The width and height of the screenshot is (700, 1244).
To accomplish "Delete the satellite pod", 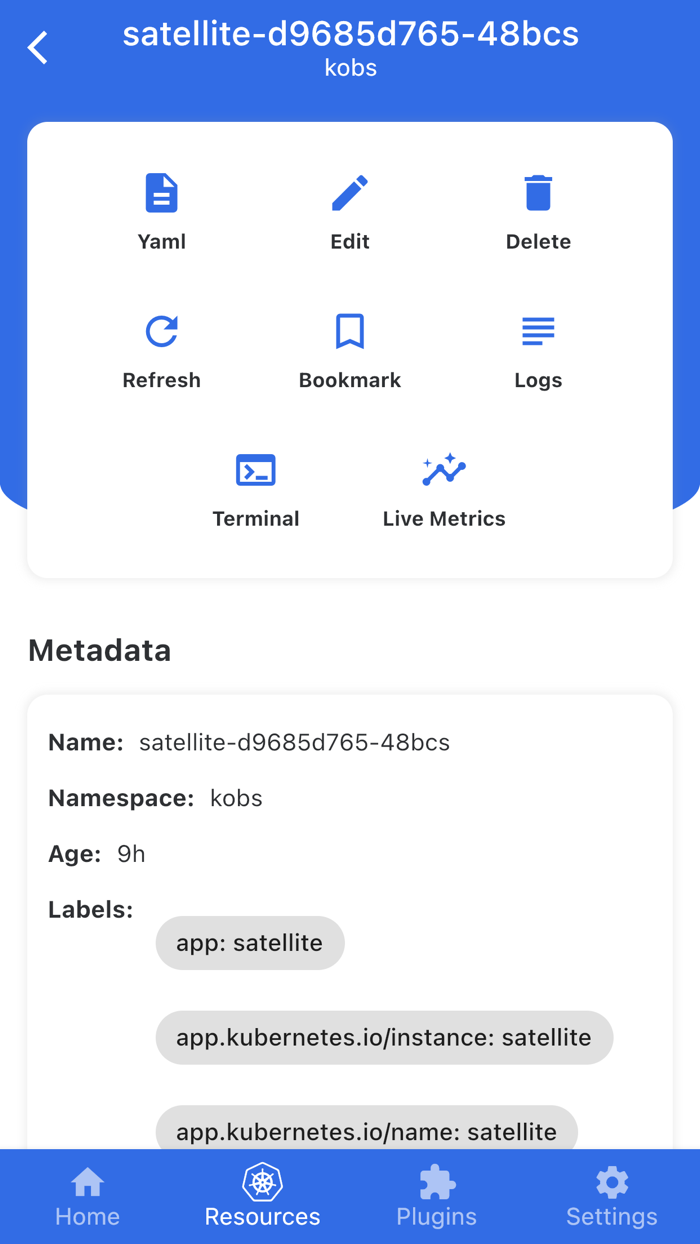I will tap(538, 207).
